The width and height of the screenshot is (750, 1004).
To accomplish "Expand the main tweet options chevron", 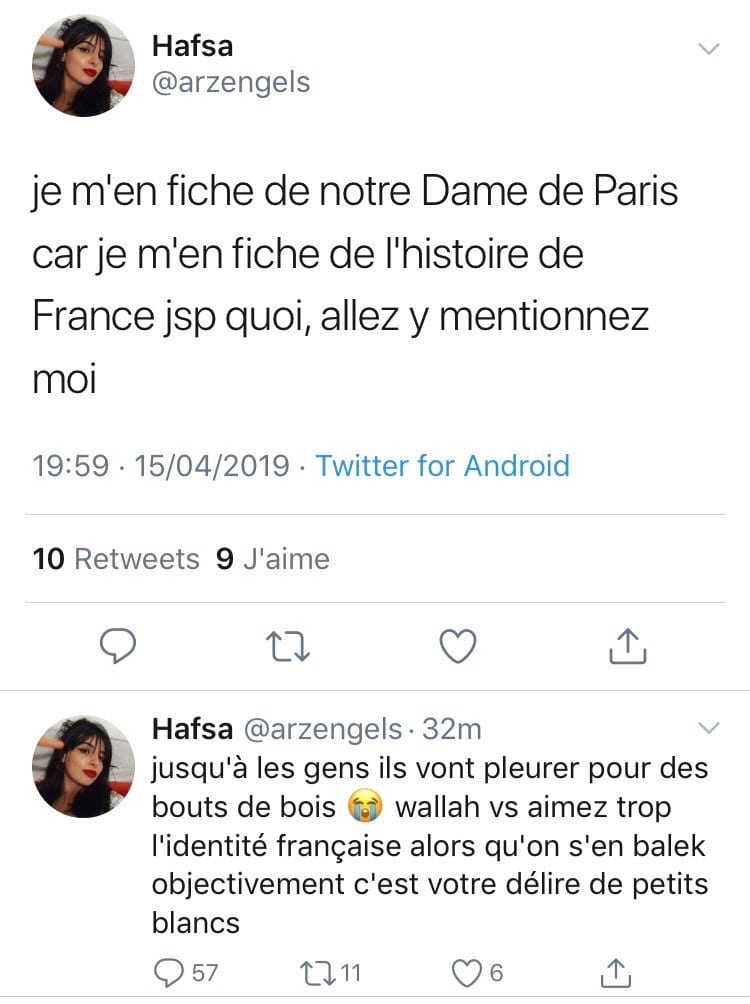I will (x=708, y=49).
